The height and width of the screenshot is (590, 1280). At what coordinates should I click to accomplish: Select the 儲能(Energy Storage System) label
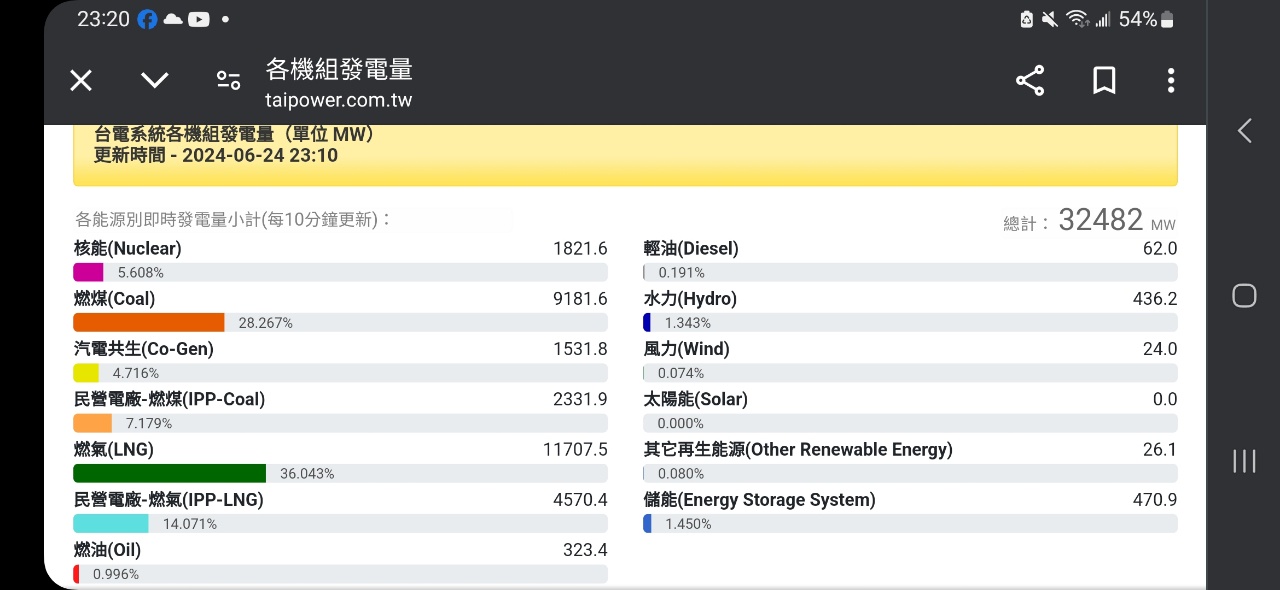click(759, 499)
